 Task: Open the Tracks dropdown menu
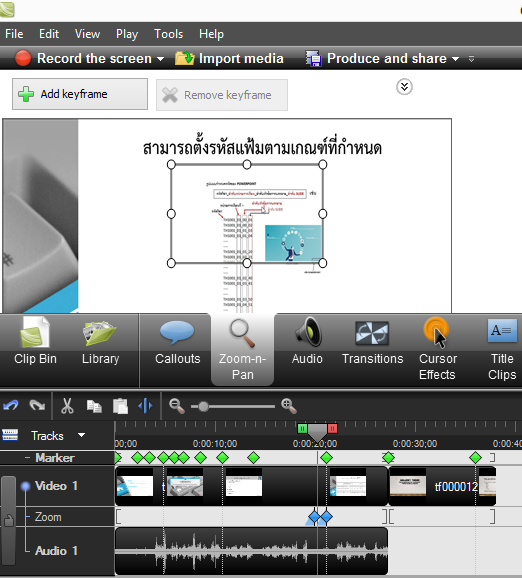[x=81, y=435]
